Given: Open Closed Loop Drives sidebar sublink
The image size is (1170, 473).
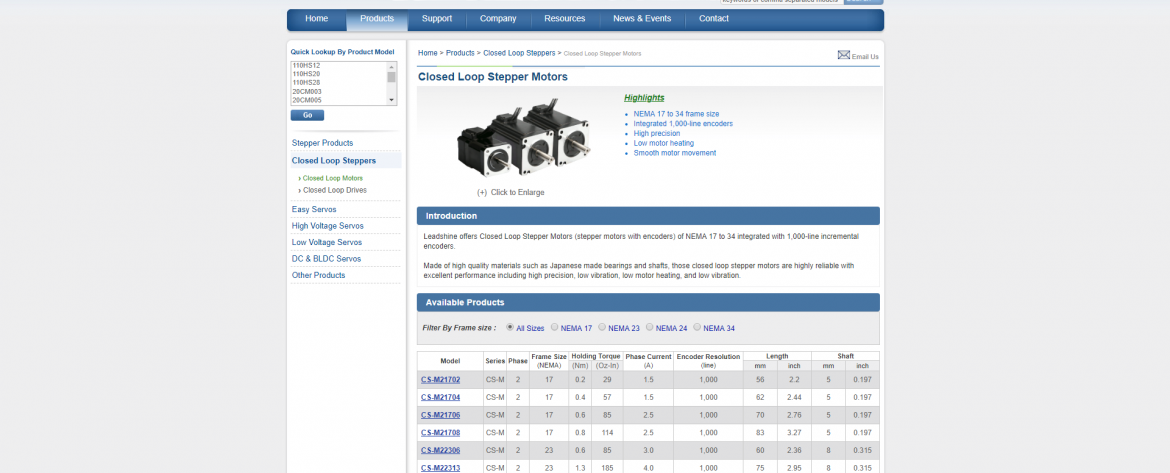Looking at the screenshot, I should (x=334, y=190).
